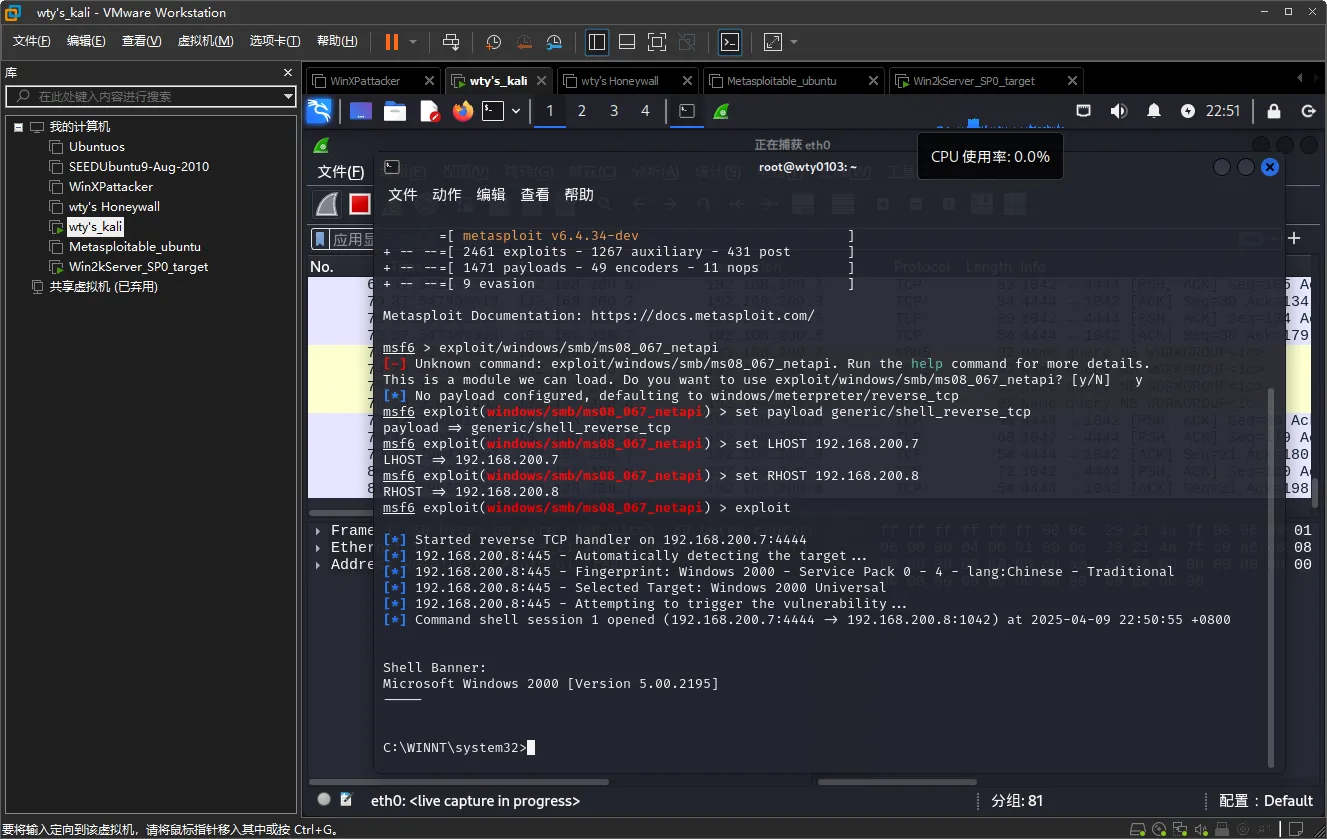Close the wty's_kali tab
This screenshot has width=1327, height=839.
click(541, 81)
